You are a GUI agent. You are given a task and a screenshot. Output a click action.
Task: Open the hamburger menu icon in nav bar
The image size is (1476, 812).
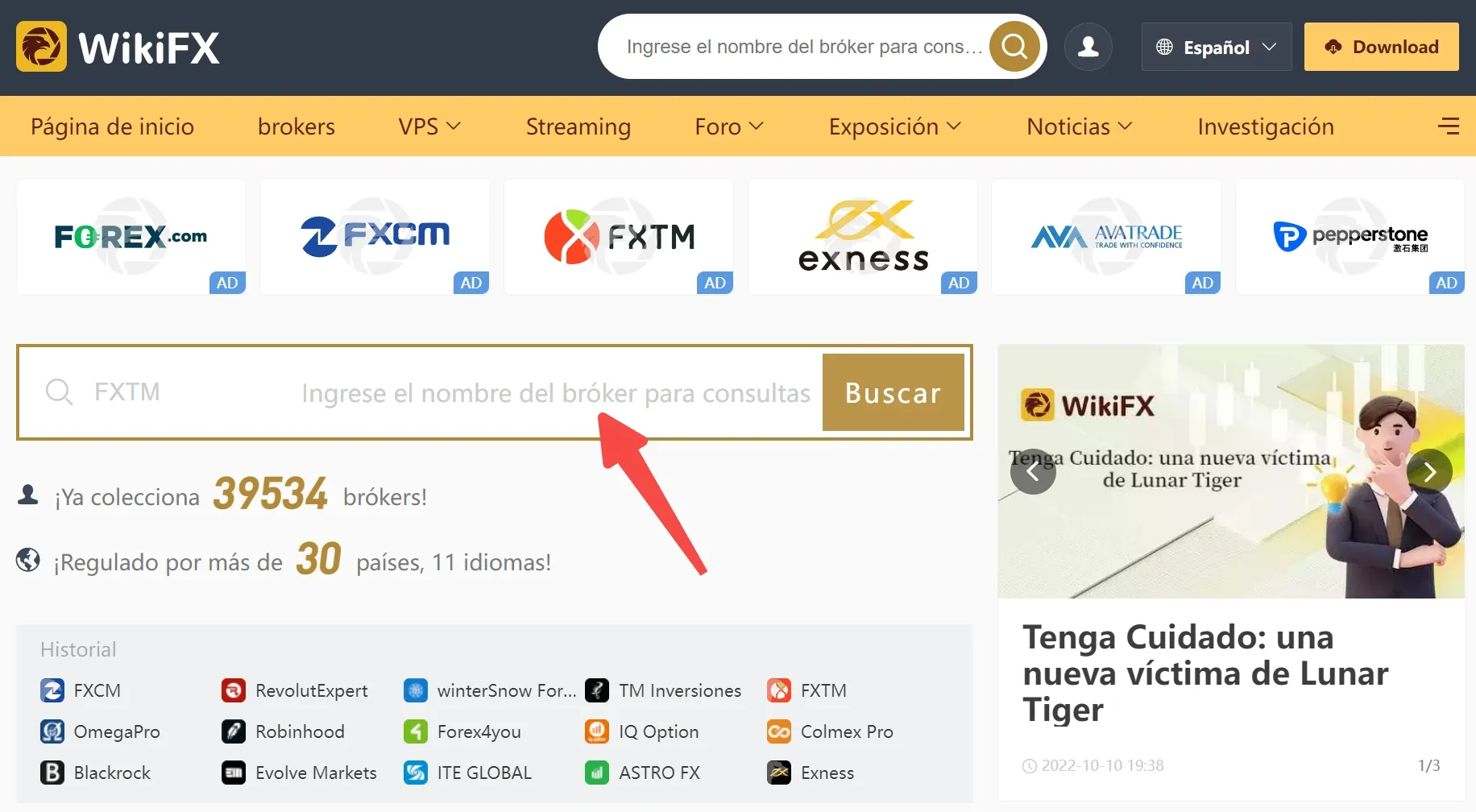pos(1449,126)
